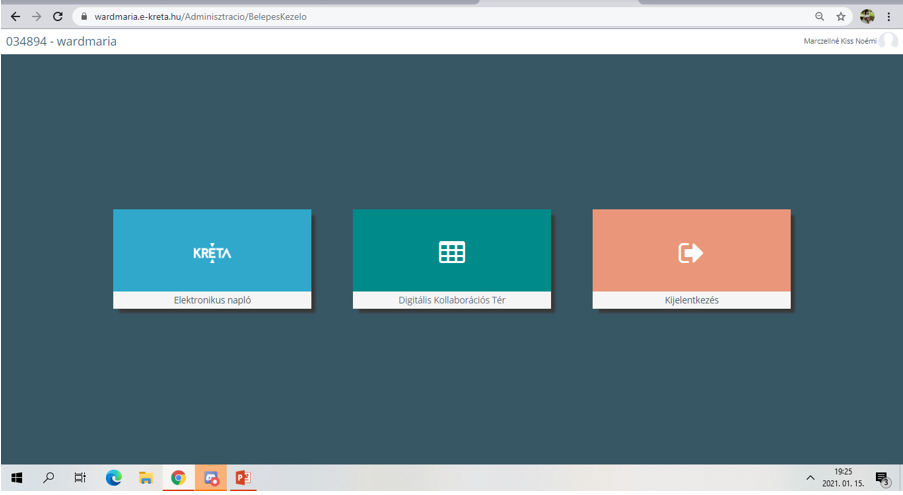Switch to Chrome on the taskbar
The height and width of the screenshot is (495, 903).
178,478
